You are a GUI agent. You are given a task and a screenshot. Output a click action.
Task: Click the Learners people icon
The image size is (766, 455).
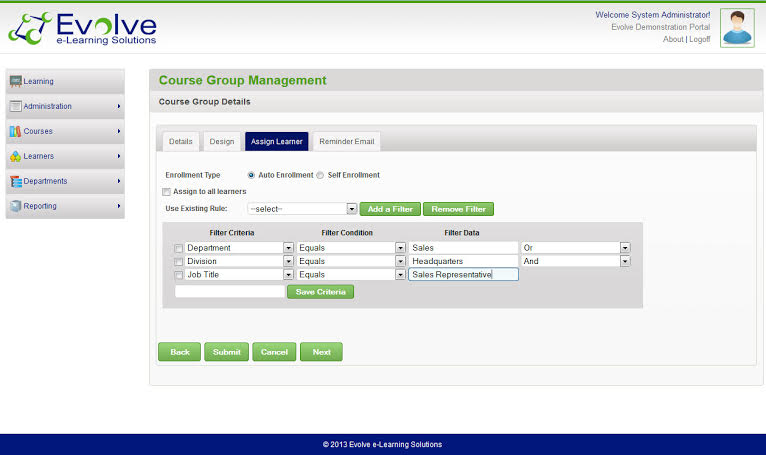click(16, 156)
